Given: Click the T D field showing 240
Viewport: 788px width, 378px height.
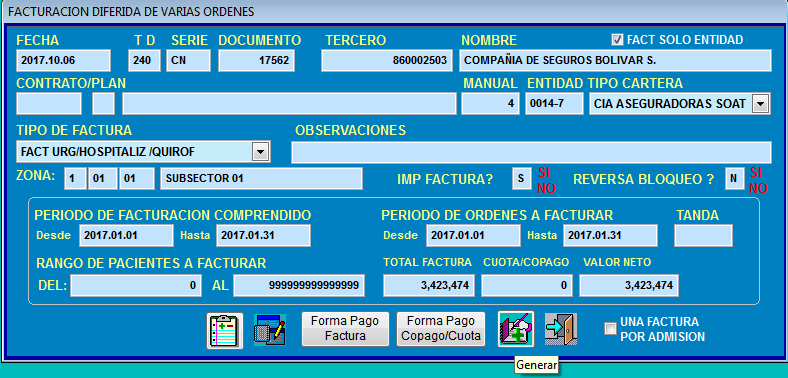Looking at the screenshot, I should click(x=144, y=60).
